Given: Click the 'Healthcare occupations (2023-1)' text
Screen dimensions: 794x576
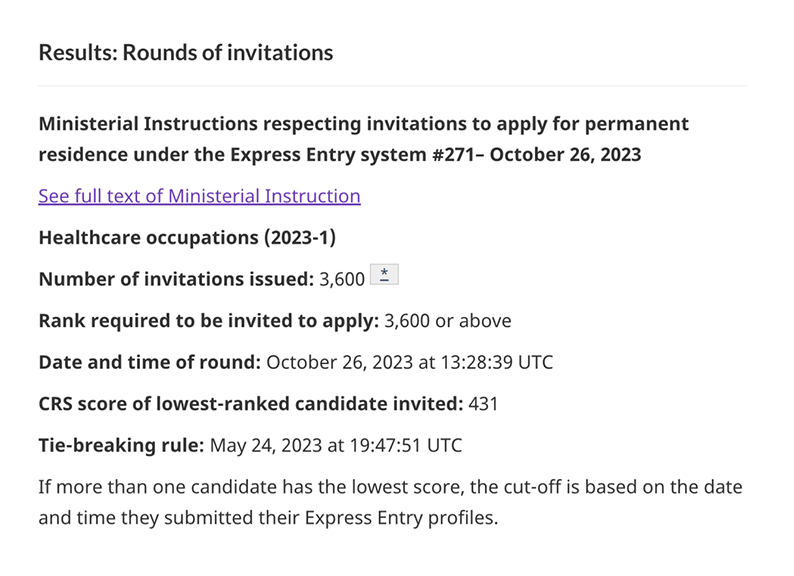Looking at the screenshot, I should coord(188,238).
